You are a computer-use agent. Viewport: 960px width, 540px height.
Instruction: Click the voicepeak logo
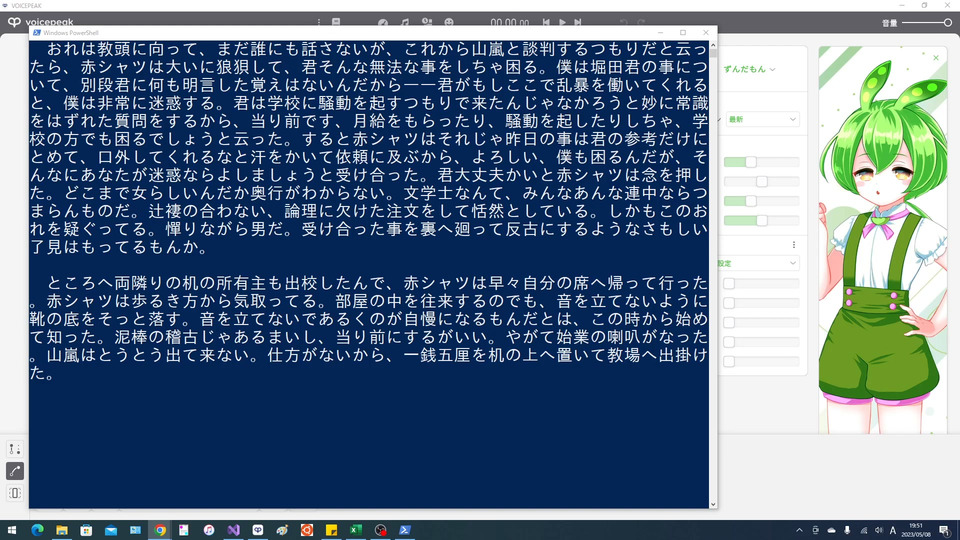coord(40,22)
